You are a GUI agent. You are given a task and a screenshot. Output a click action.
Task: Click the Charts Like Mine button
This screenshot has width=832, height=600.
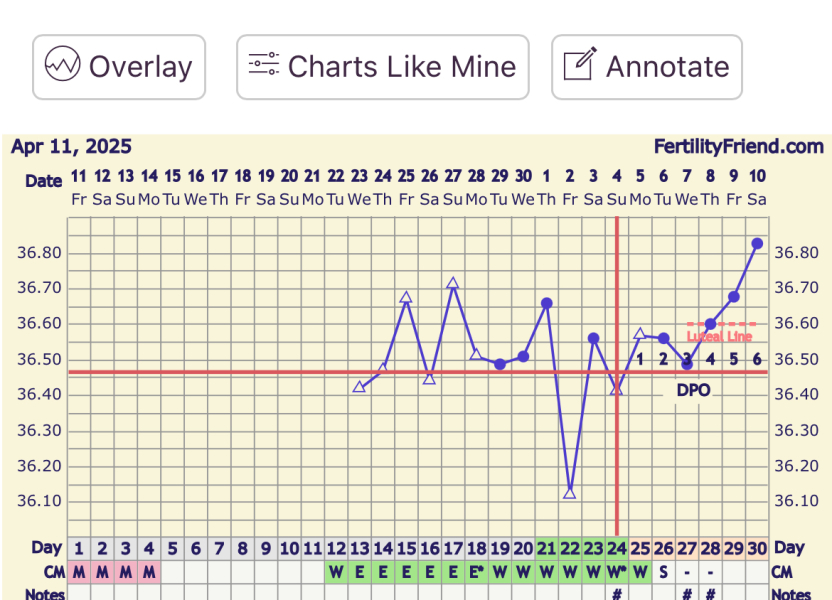[383, 66]
